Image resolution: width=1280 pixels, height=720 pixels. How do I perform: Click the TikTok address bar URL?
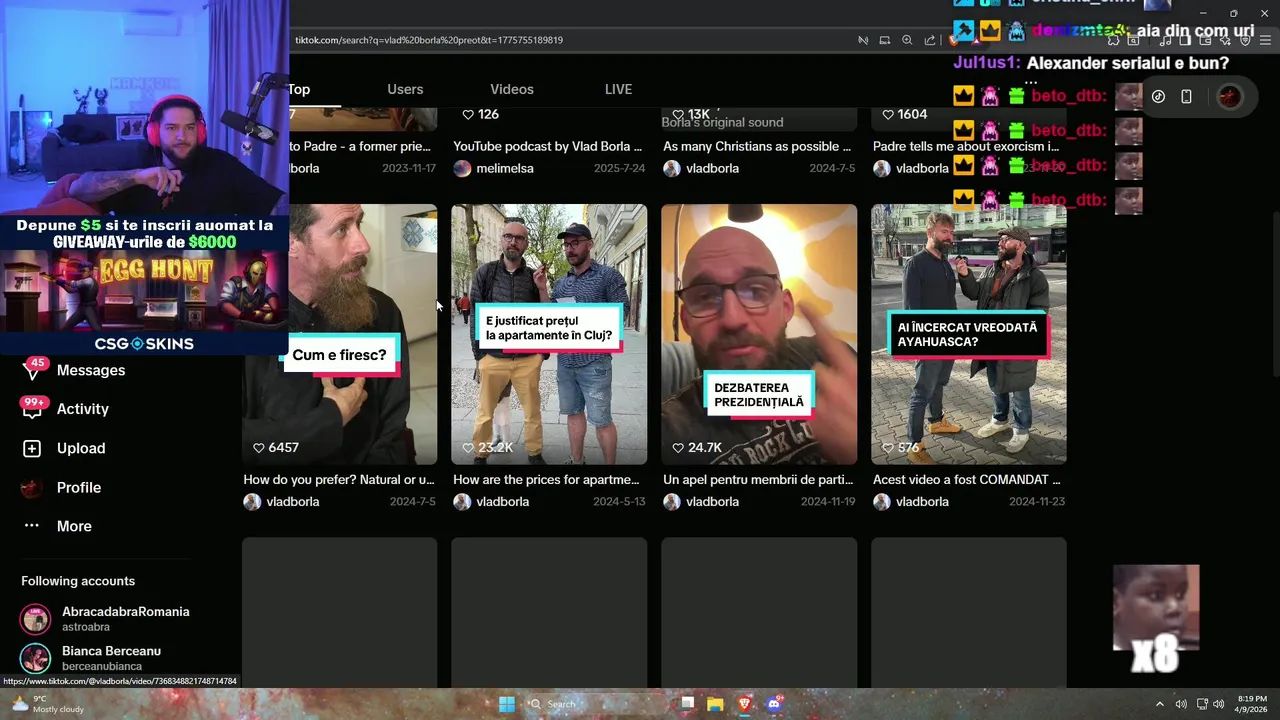point(429,40)
